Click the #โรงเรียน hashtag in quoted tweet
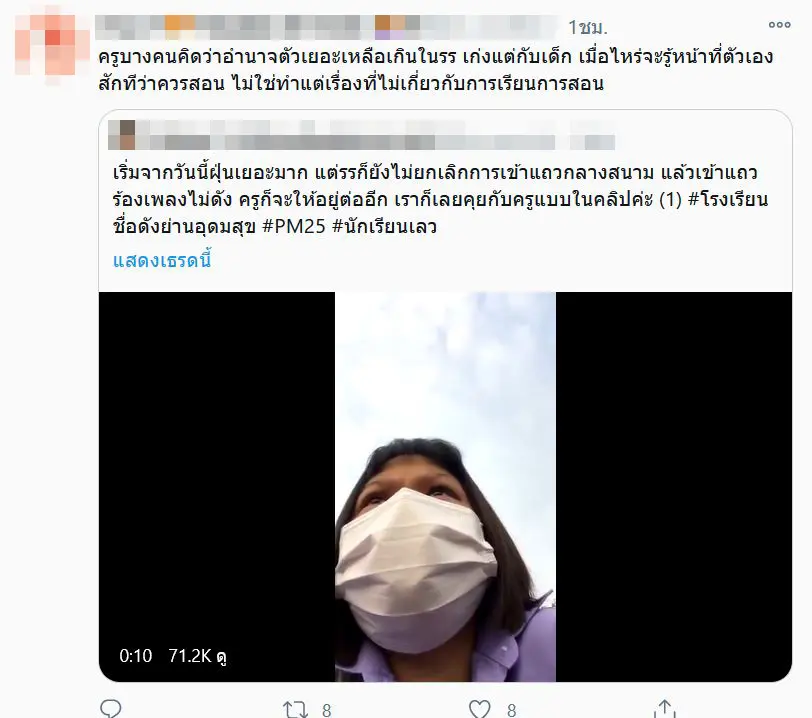 tap(728, 199)
